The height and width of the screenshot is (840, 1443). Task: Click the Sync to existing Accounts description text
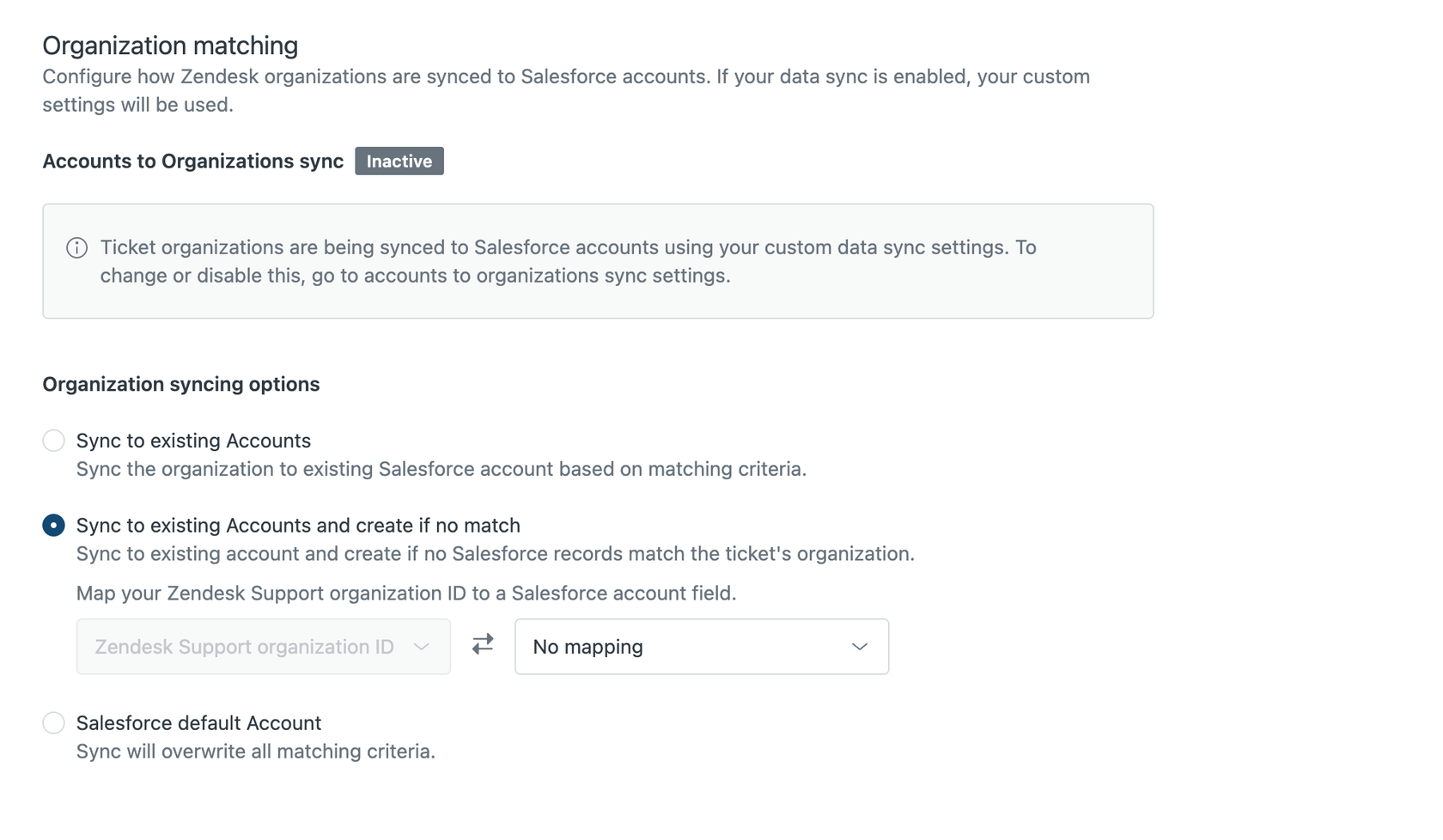440,469
